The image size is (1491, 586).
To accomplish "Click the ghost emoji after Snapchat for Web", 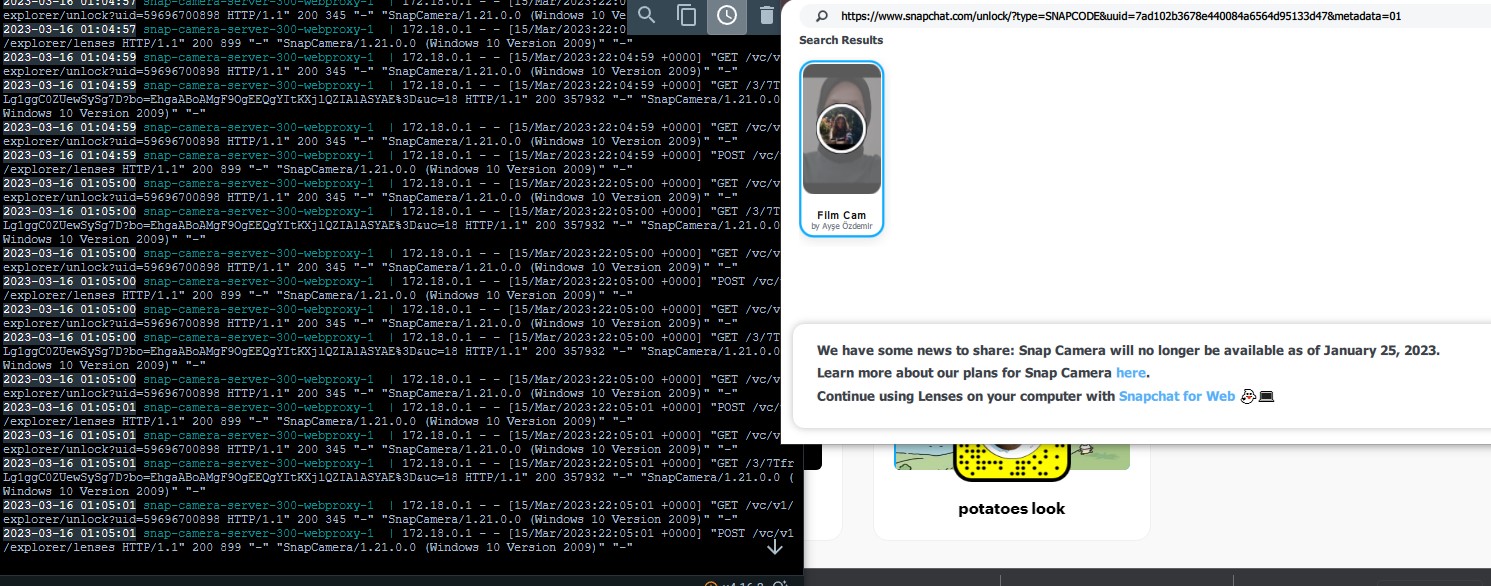I will 1247,396.
